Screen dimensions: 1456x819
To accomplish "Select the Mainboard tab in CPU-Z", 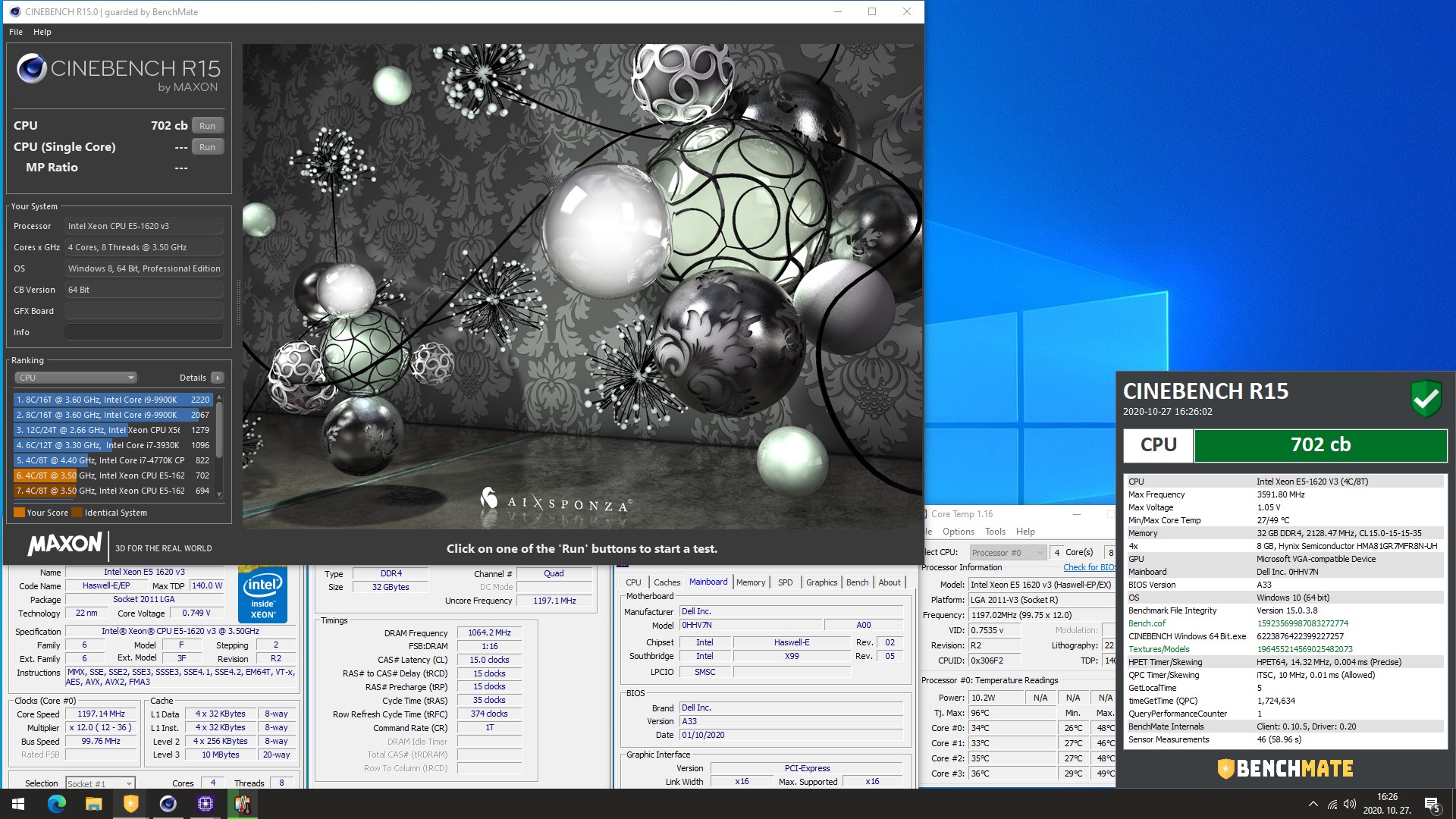I will pos(708,582).
